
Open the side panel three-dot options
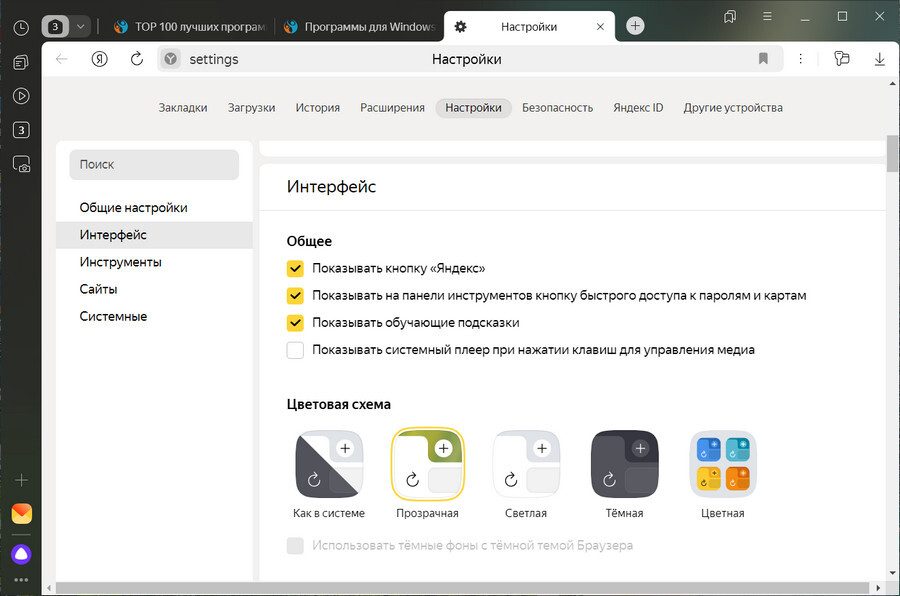[x=21, y=580]
